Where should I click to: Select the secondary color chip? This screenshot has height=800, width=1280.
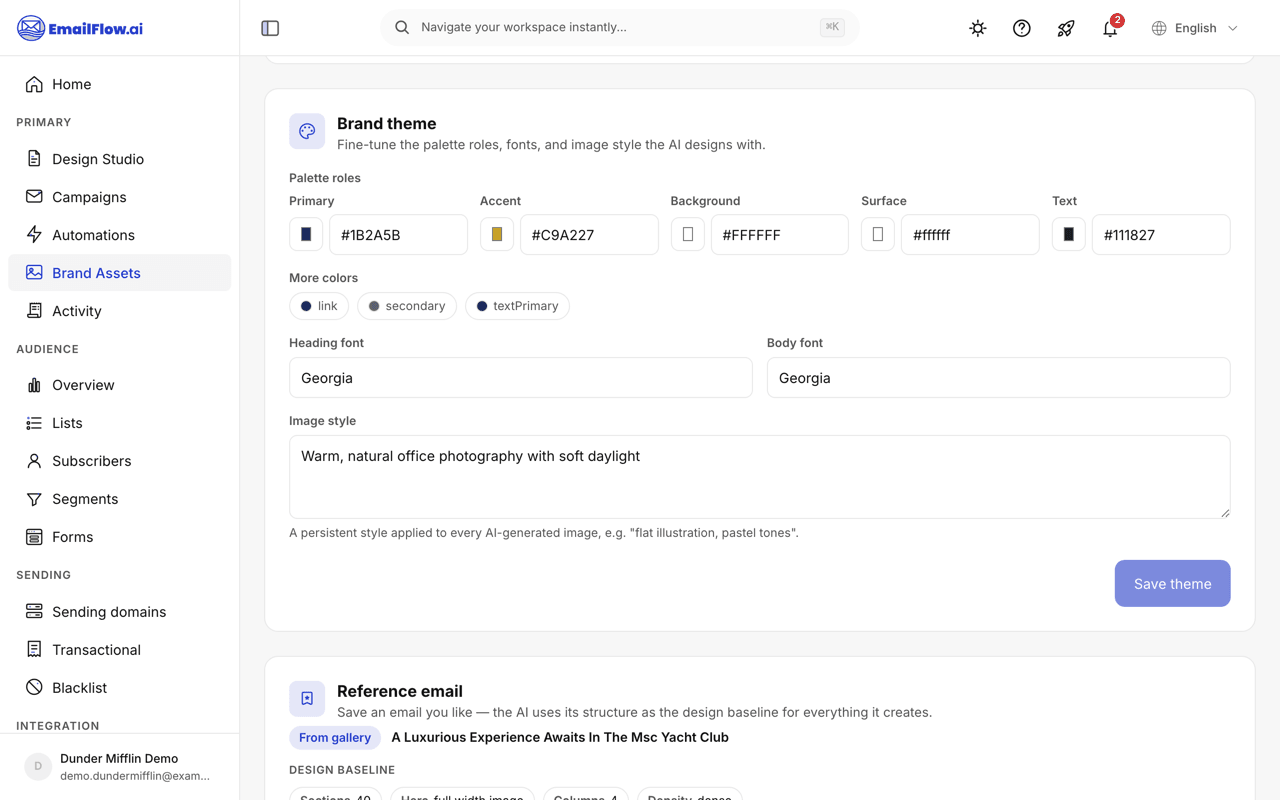[407, 306]
